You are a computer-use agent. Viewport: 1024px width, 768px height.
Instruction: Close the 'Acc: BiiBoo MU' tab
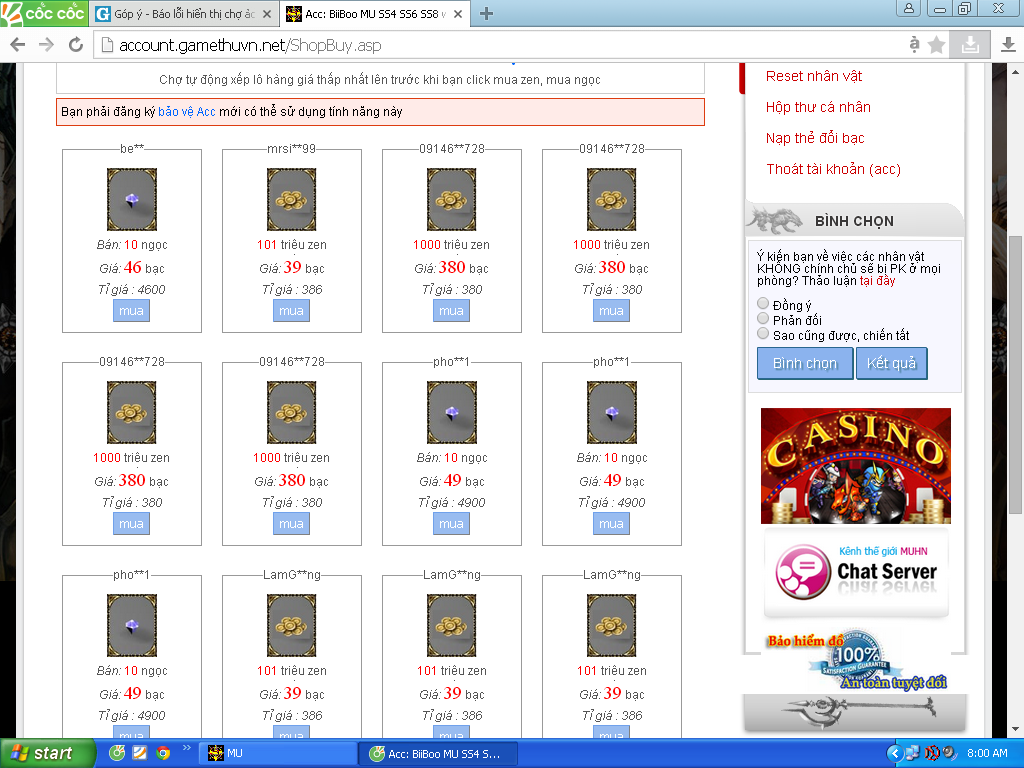458,14
